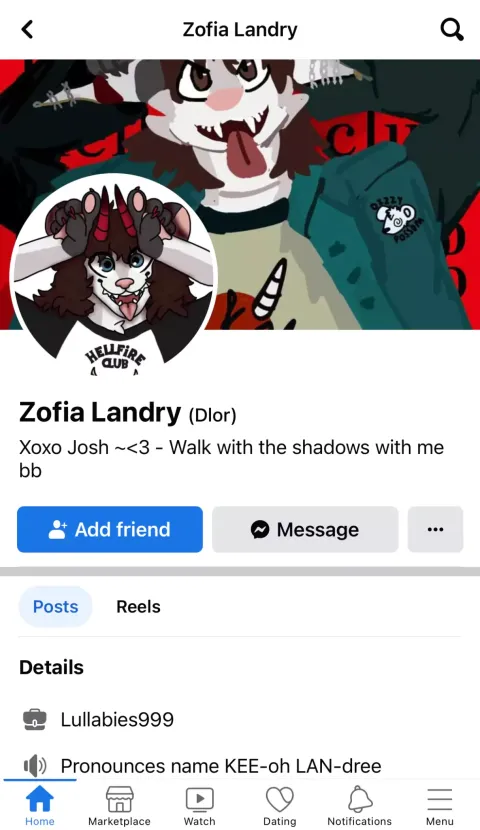Image resolution: width=480 pixels, height=830 pixels.
Task: Select the Posts tab
Action: [56, 607]
